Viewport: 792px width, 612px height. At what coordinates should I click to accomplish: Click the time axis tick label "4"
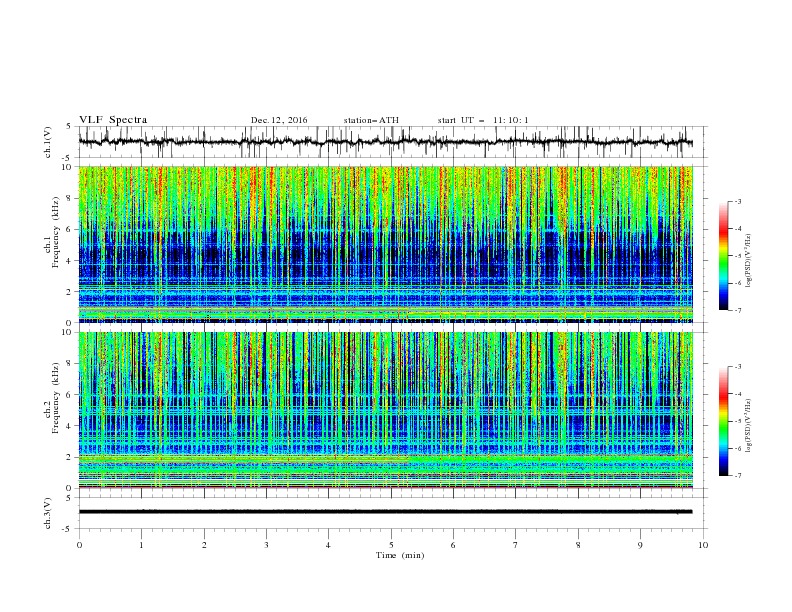coord(328,545)
